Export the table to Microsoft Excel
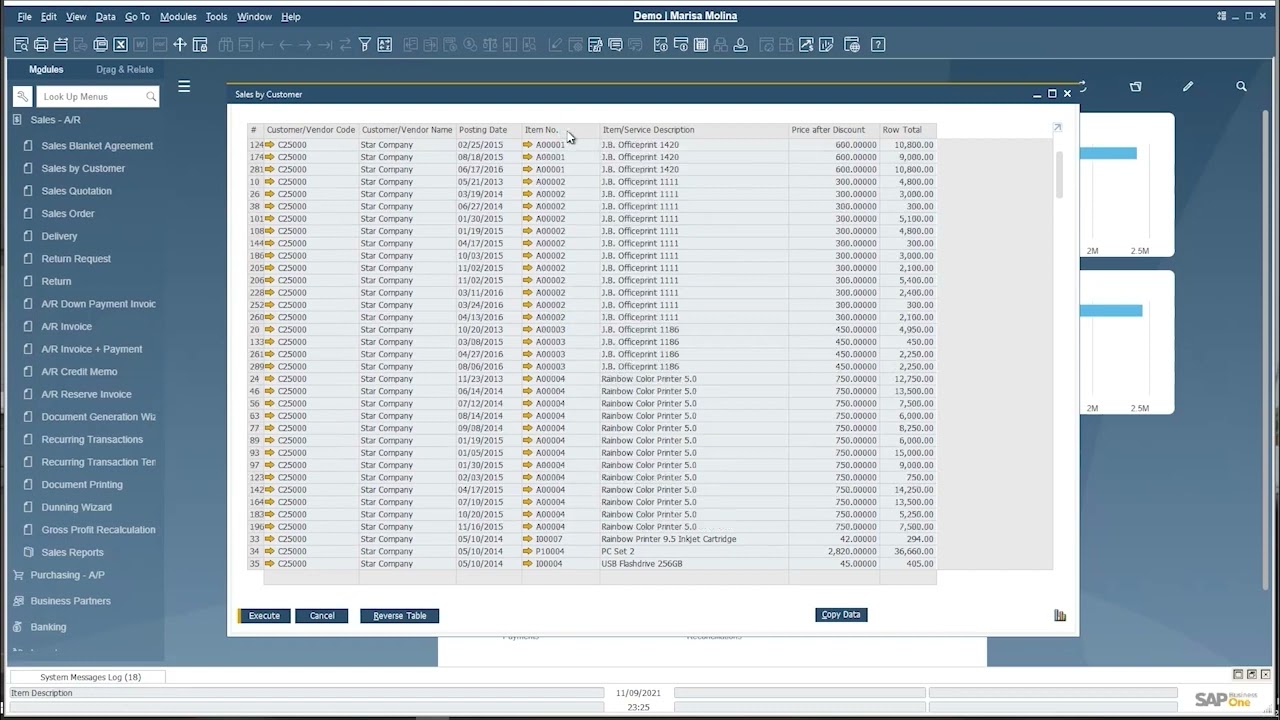The height and width of the screenshot is (720, 1280). point(121,45)
